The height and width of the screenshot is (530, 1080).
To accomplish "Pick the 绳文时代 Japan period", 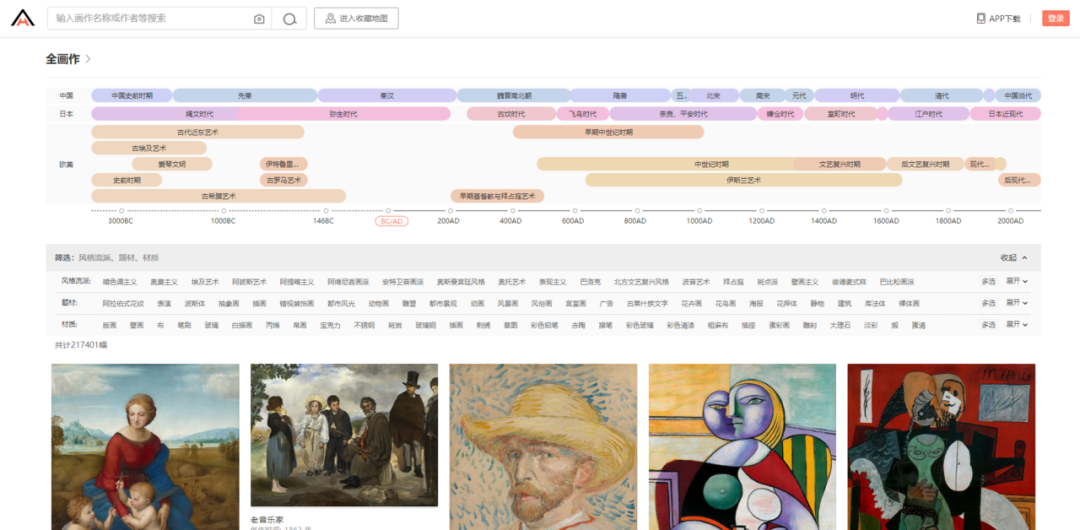I will 199,114.
